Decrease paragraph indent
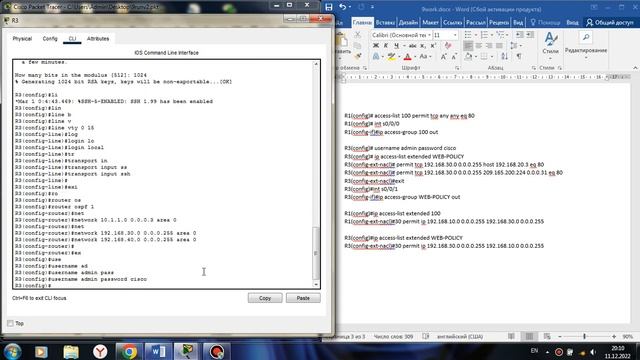The width and height of the screenshot is (640, 360). tap(520, 35)
